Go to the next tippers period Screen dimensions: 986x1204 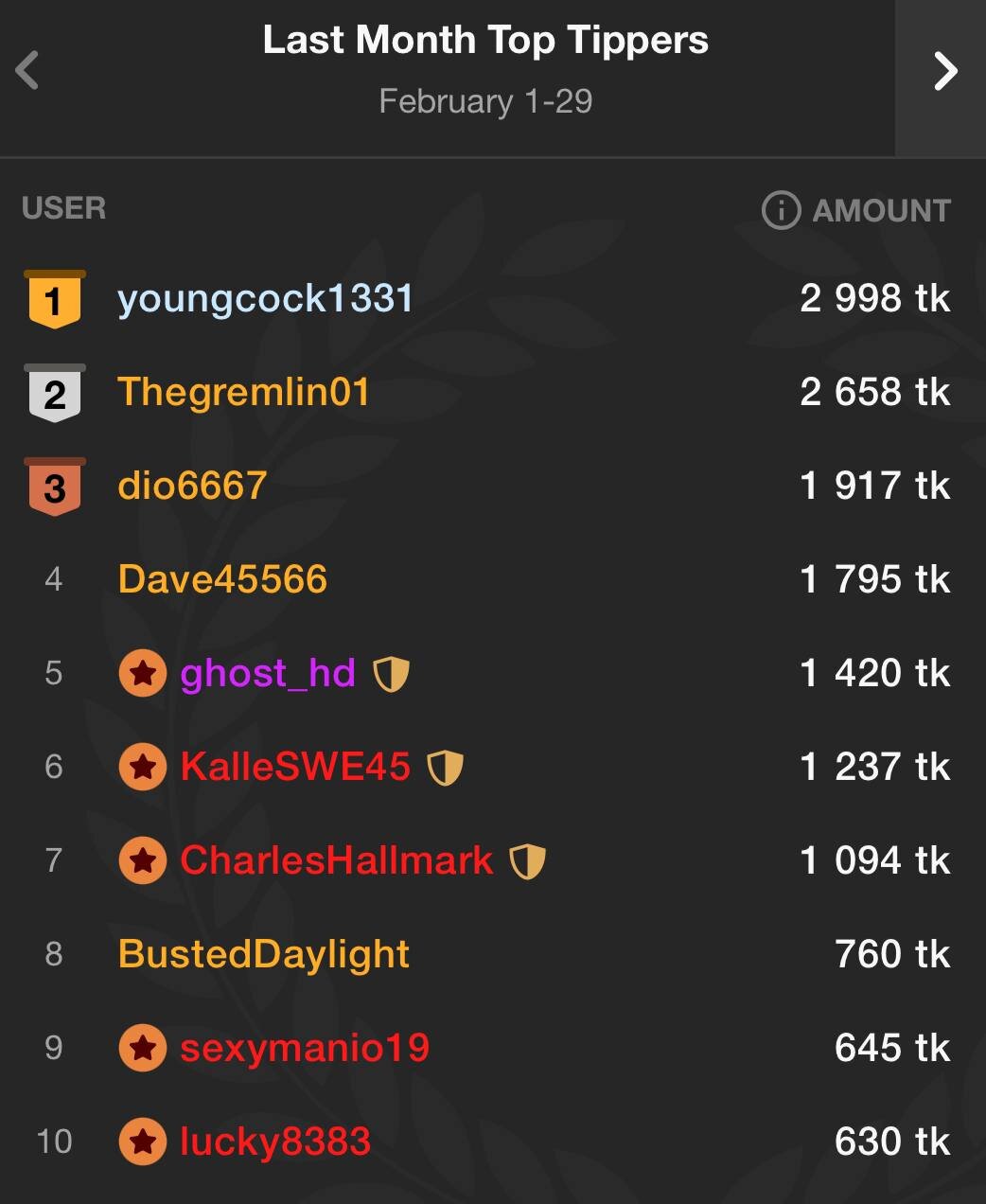944,71
